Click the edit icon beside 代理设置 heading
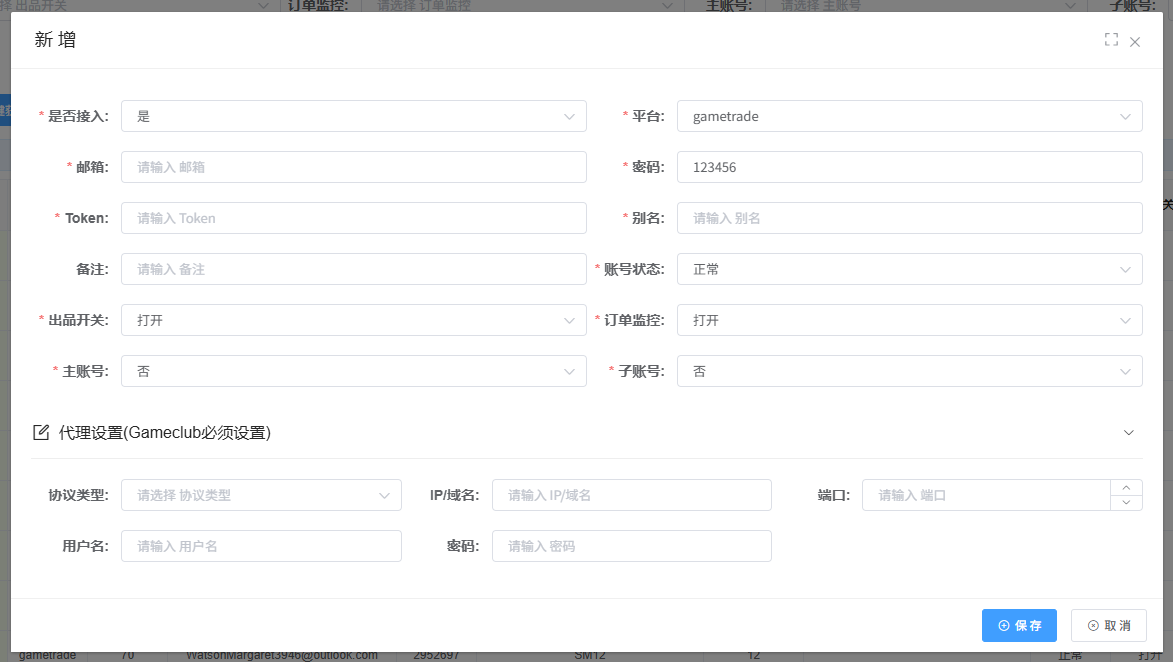 tap(40, 432)
